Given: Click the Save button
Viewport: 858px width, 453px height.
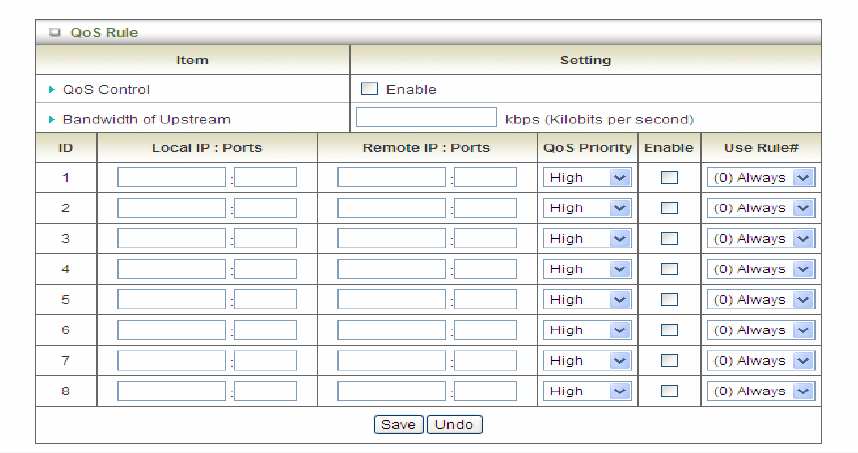Looking at the screenshot, I should 398,424.
